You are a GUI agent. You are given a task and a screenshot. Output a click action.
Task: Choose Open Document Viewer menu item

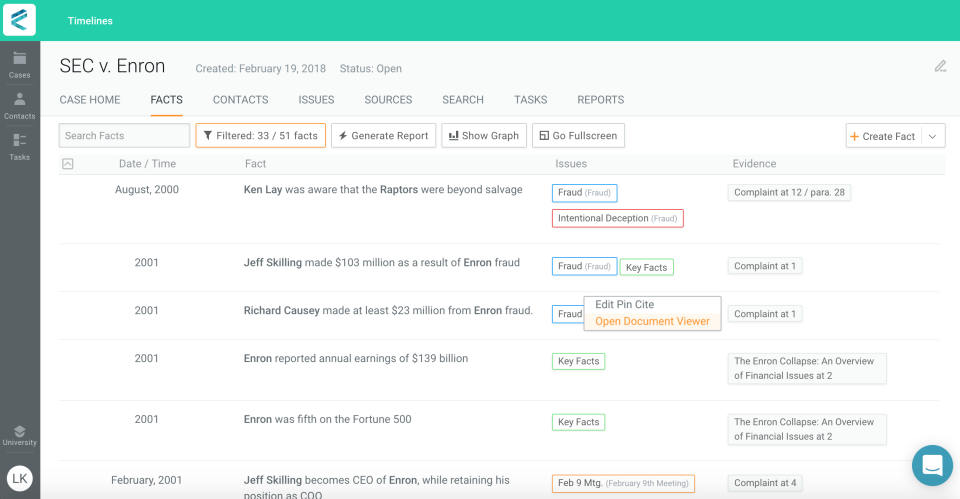pos(652,321)
